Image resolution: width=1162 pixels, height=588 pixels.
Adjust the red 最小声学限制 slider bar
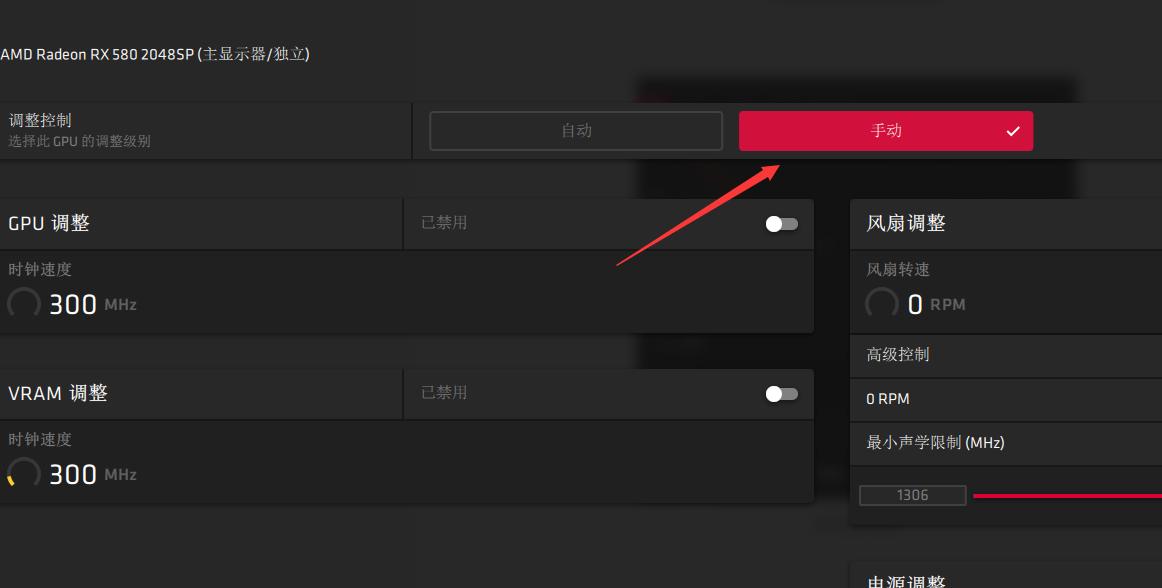(x=1067, y=496)
